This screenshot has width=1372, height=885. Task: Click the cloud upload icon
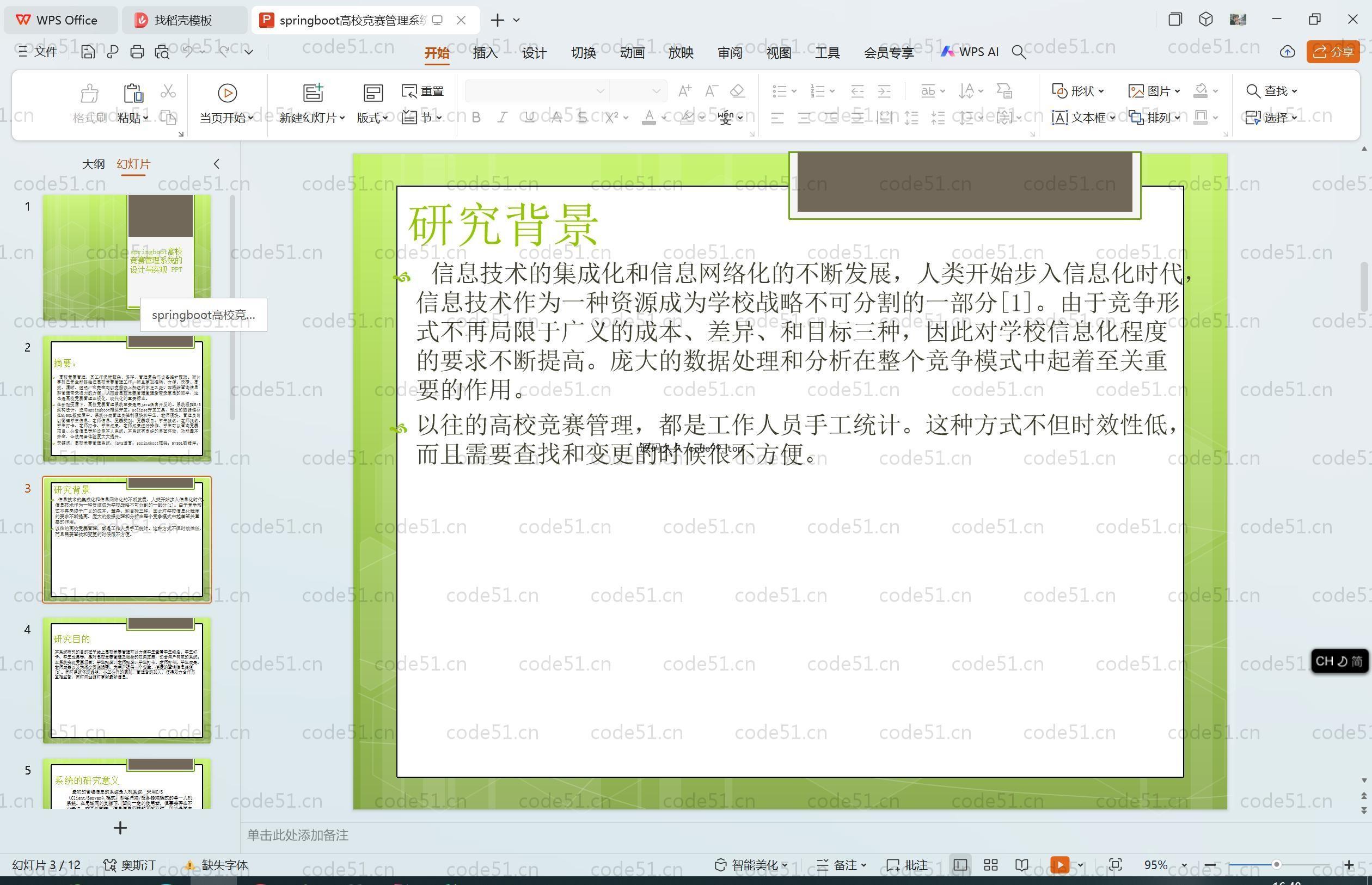(1288, 52)
